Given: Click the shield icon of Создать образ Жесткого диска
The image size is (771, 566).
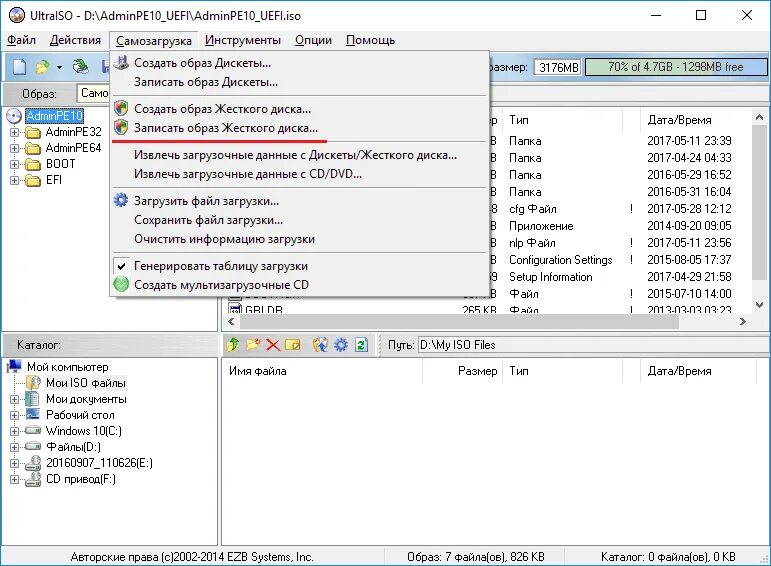Looking at the screenshot, I should coord(121,108).
